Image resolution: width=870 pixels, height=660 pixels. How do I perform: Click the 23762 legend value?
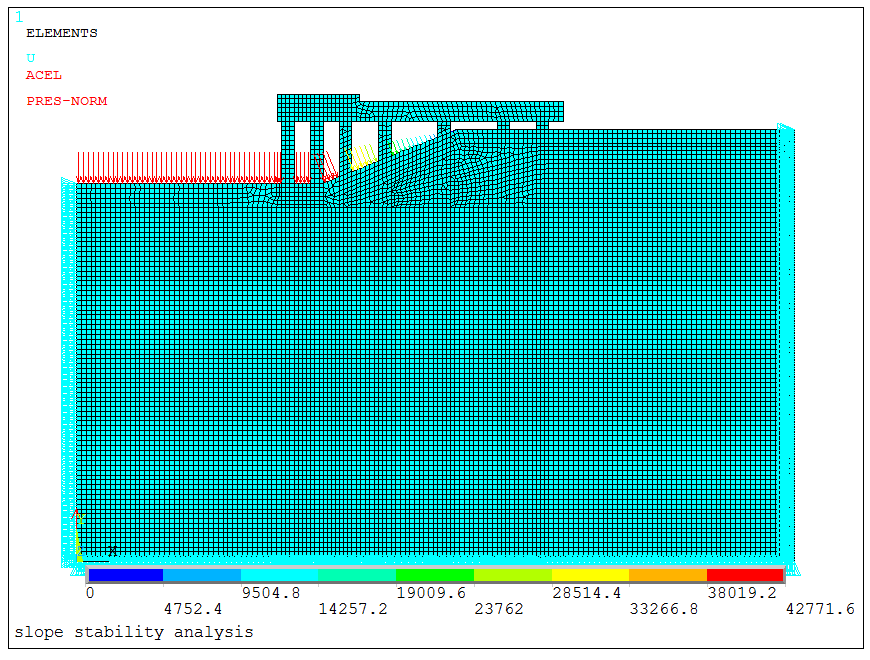499,609
